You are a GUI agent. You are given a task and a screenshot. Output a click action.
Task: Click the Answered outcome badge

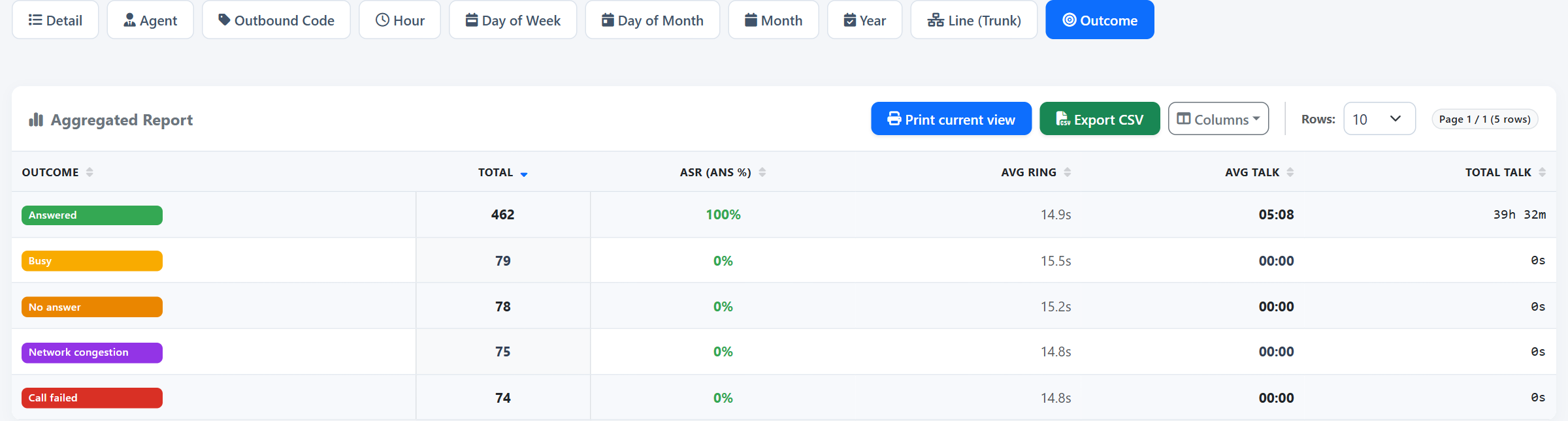[92, 215]
